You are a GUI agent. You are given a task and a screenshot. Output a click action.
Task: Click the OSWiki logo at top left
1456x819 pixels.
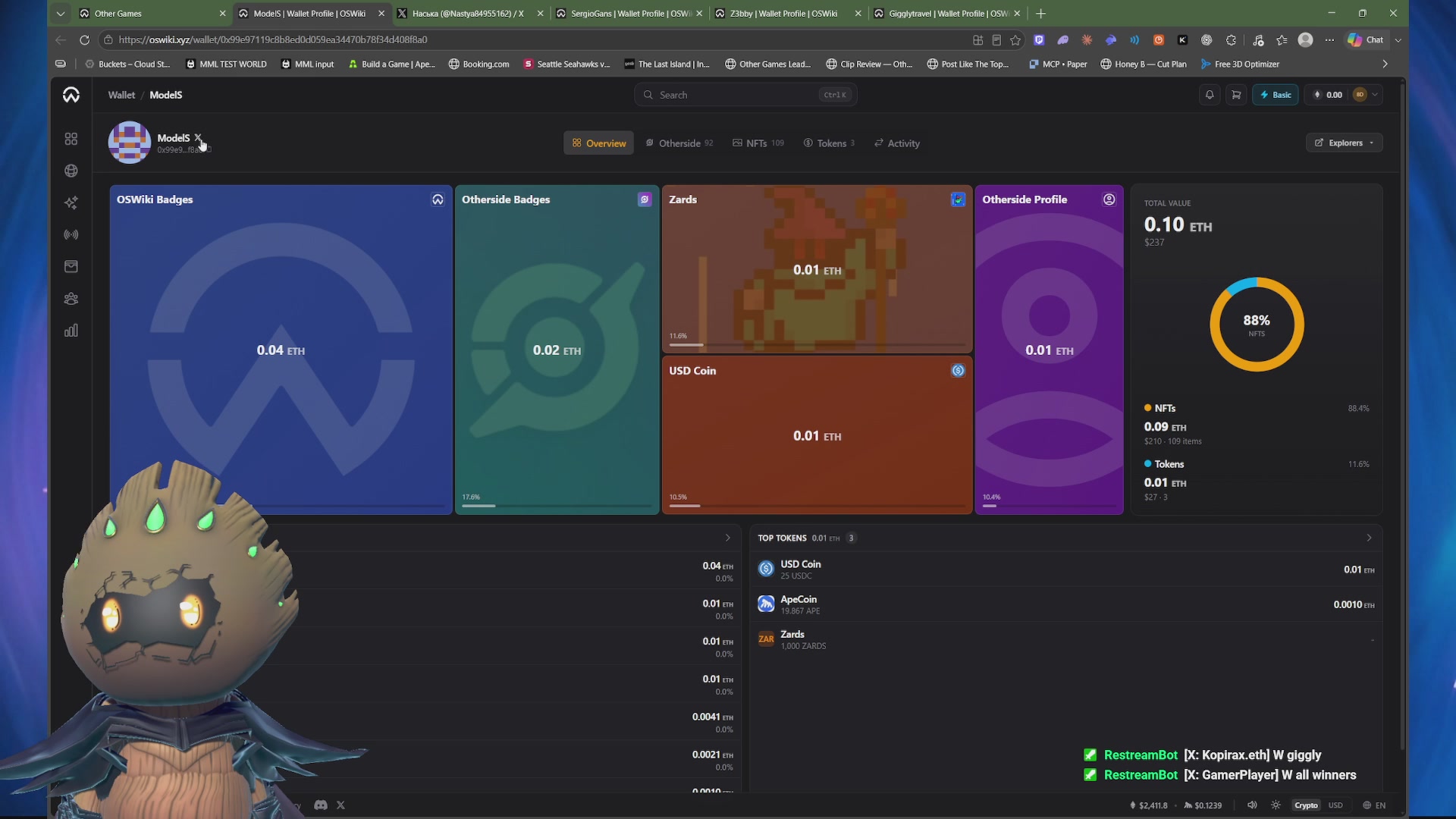71,95
